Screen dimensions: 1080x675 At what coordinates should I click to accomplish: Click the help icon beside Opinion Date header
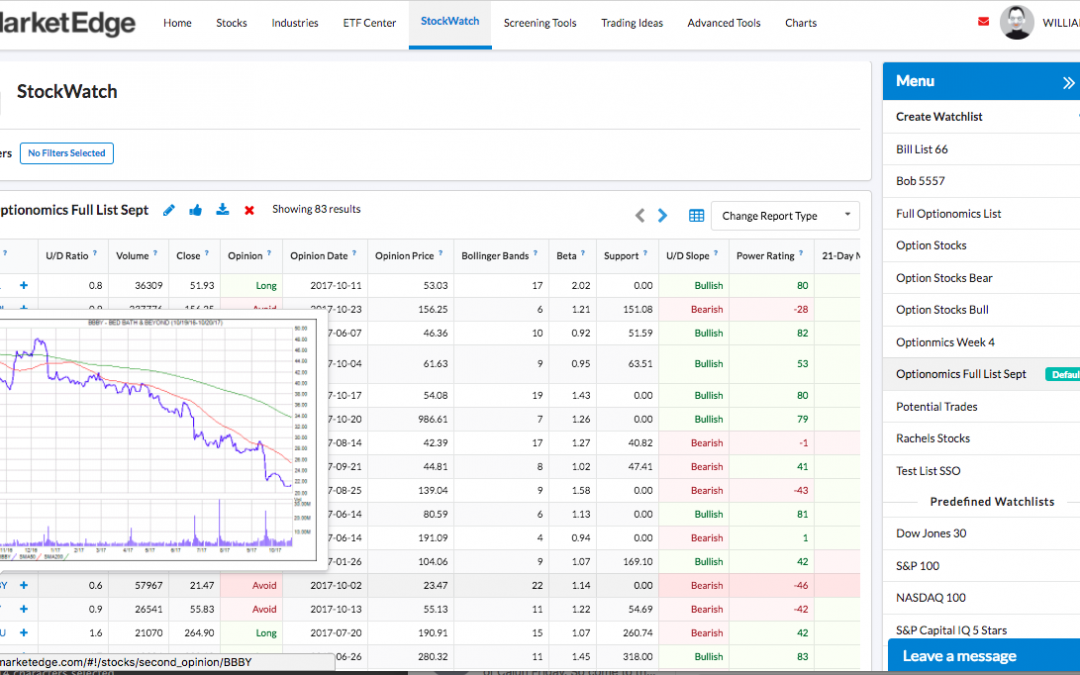tap(354, 253)
